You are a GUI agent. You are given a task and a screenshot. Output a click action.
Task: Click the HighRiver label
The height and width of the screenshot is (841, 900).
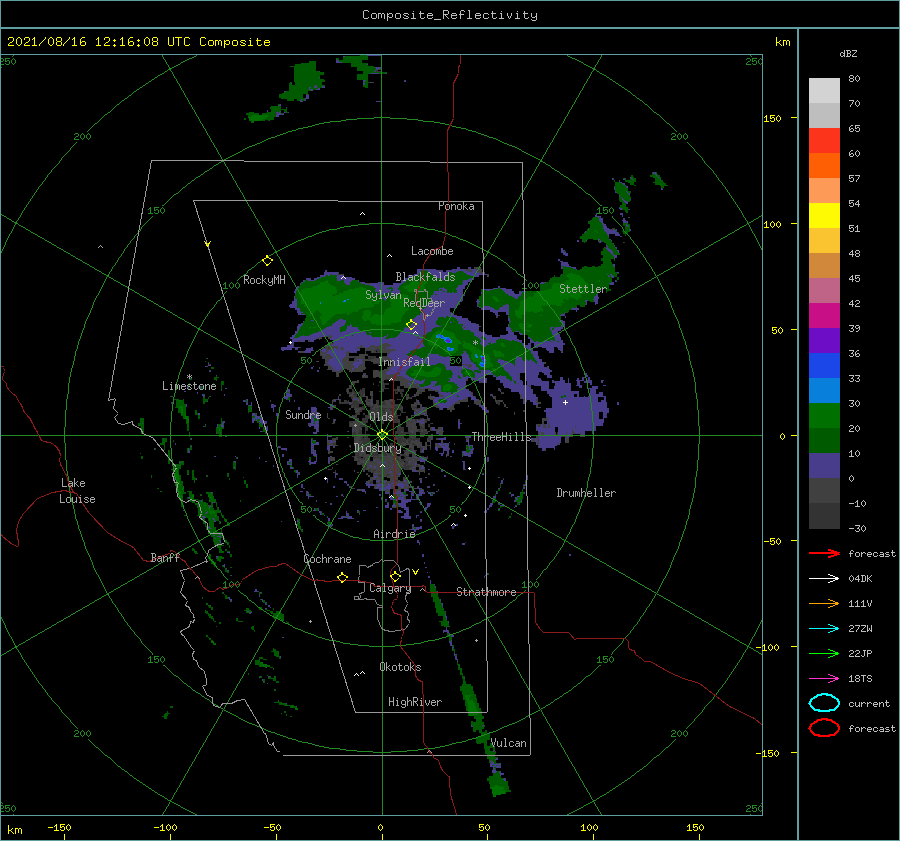tap(415, 702)
